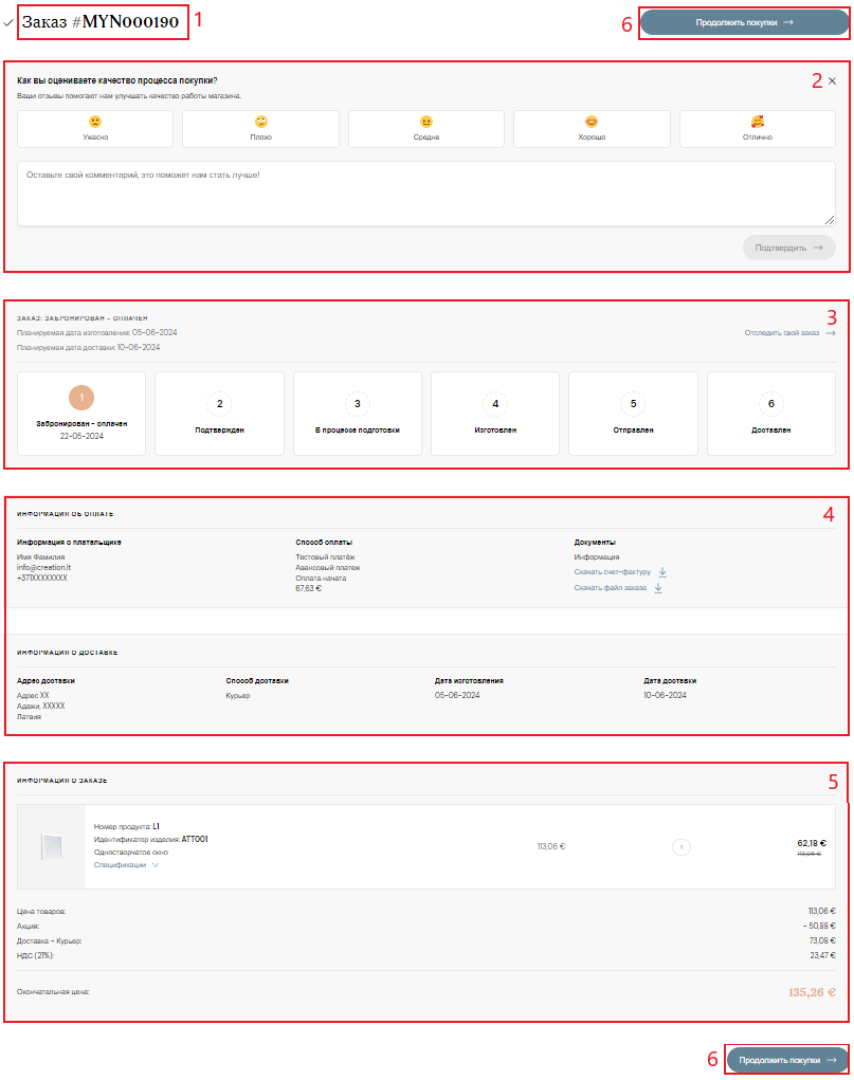Select step 4 'Изготовлен' status
The width and height of the screenshot is (854, 1080).
(495, 413)
